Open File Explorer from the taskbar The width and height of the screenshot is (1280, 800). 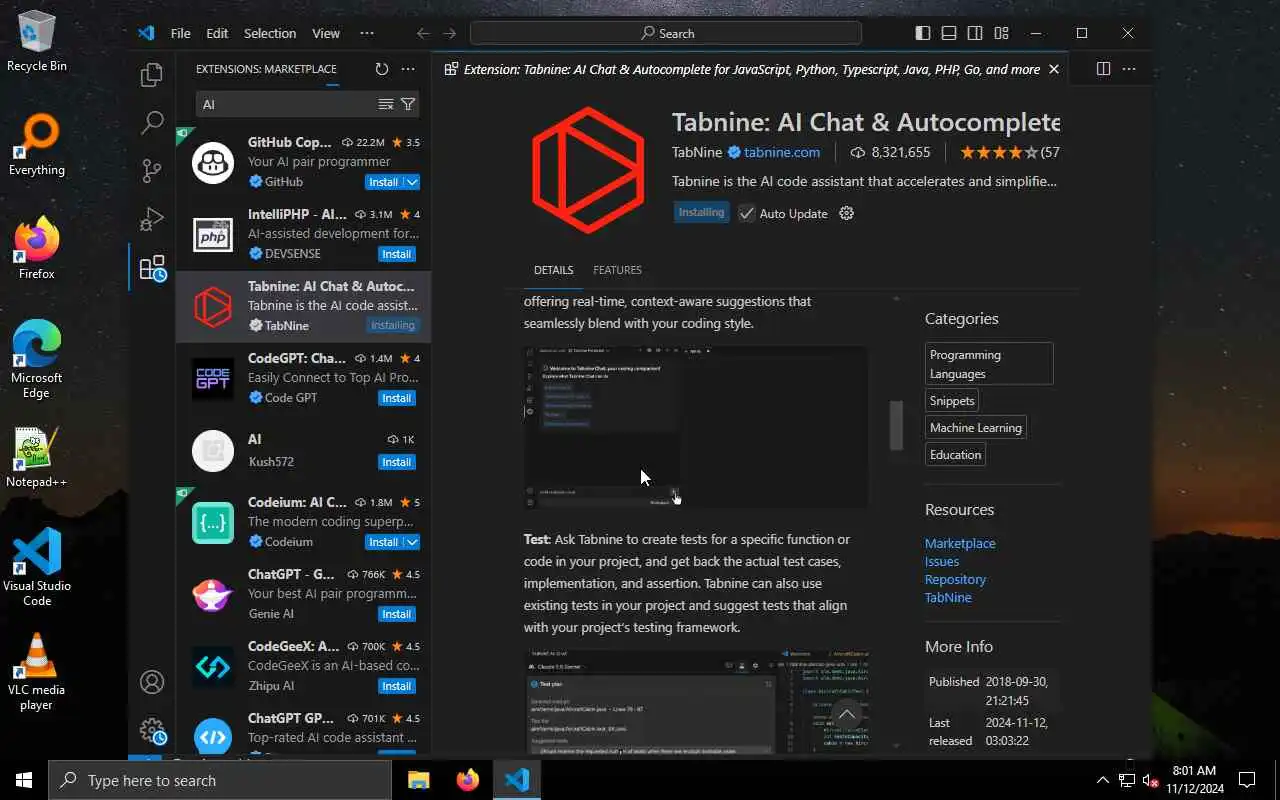pyautogui.click(x=418, y=780)
